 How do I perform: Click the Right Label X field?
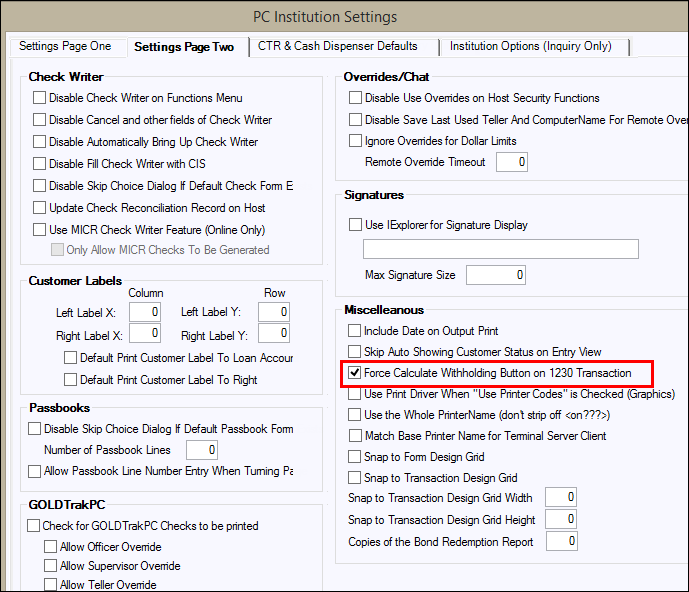coord(145,333)
